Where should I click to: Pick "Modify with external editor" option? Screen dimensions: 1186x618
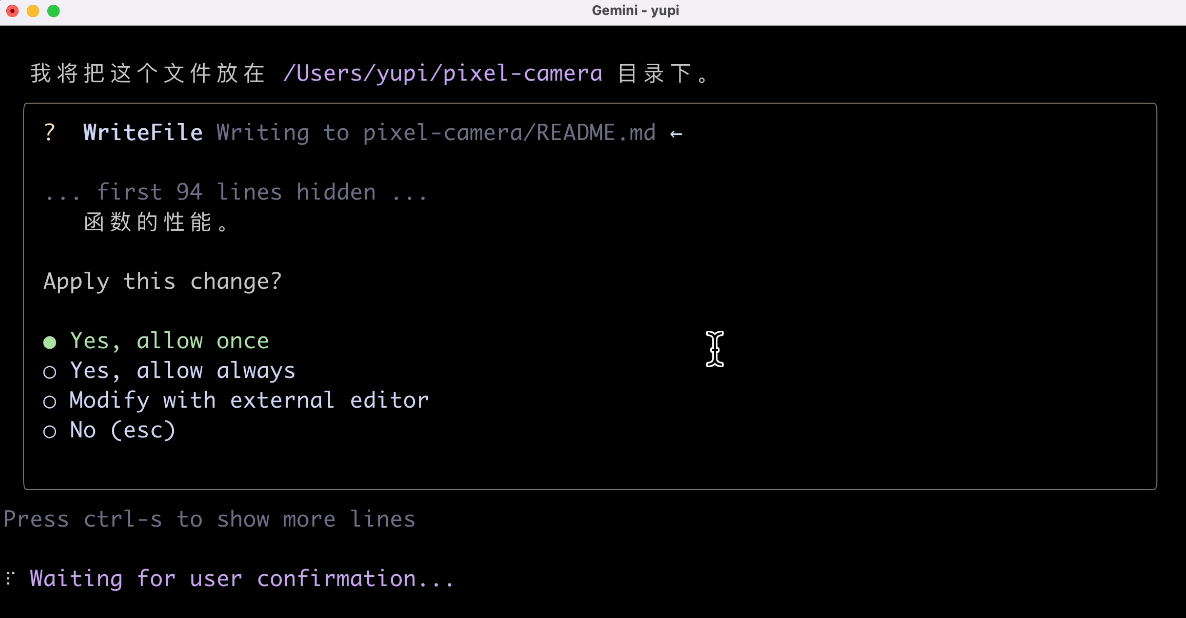click(x=248, y=401)
